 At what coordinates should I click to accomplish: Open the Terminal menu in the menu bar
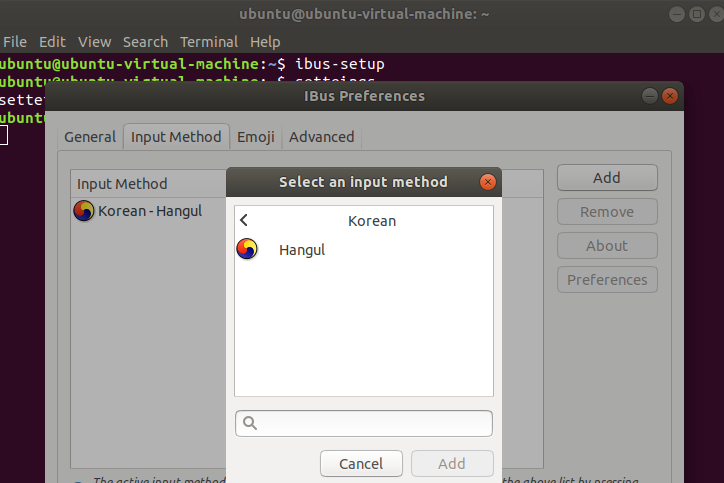pos(209,42)
